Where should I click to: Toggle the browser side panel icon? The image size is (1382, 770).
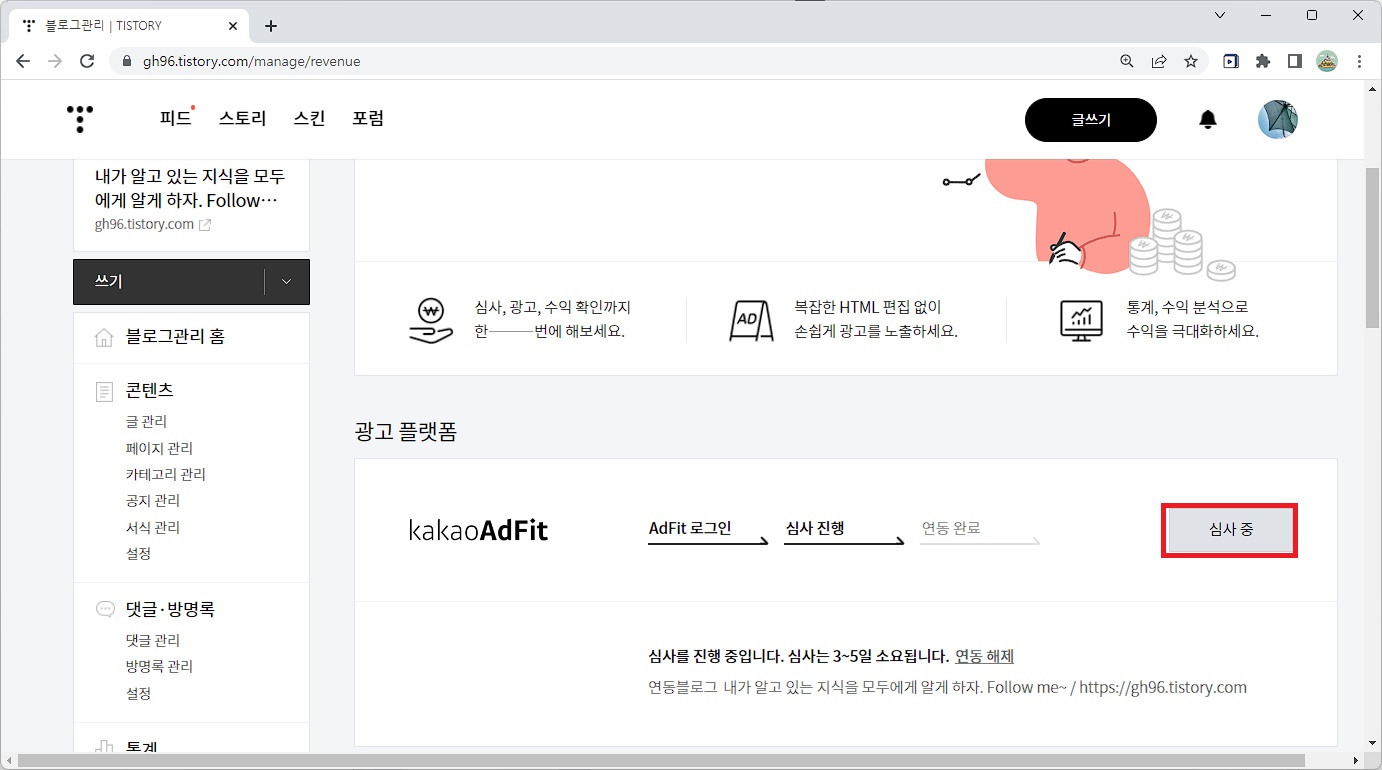[1295, 61]
